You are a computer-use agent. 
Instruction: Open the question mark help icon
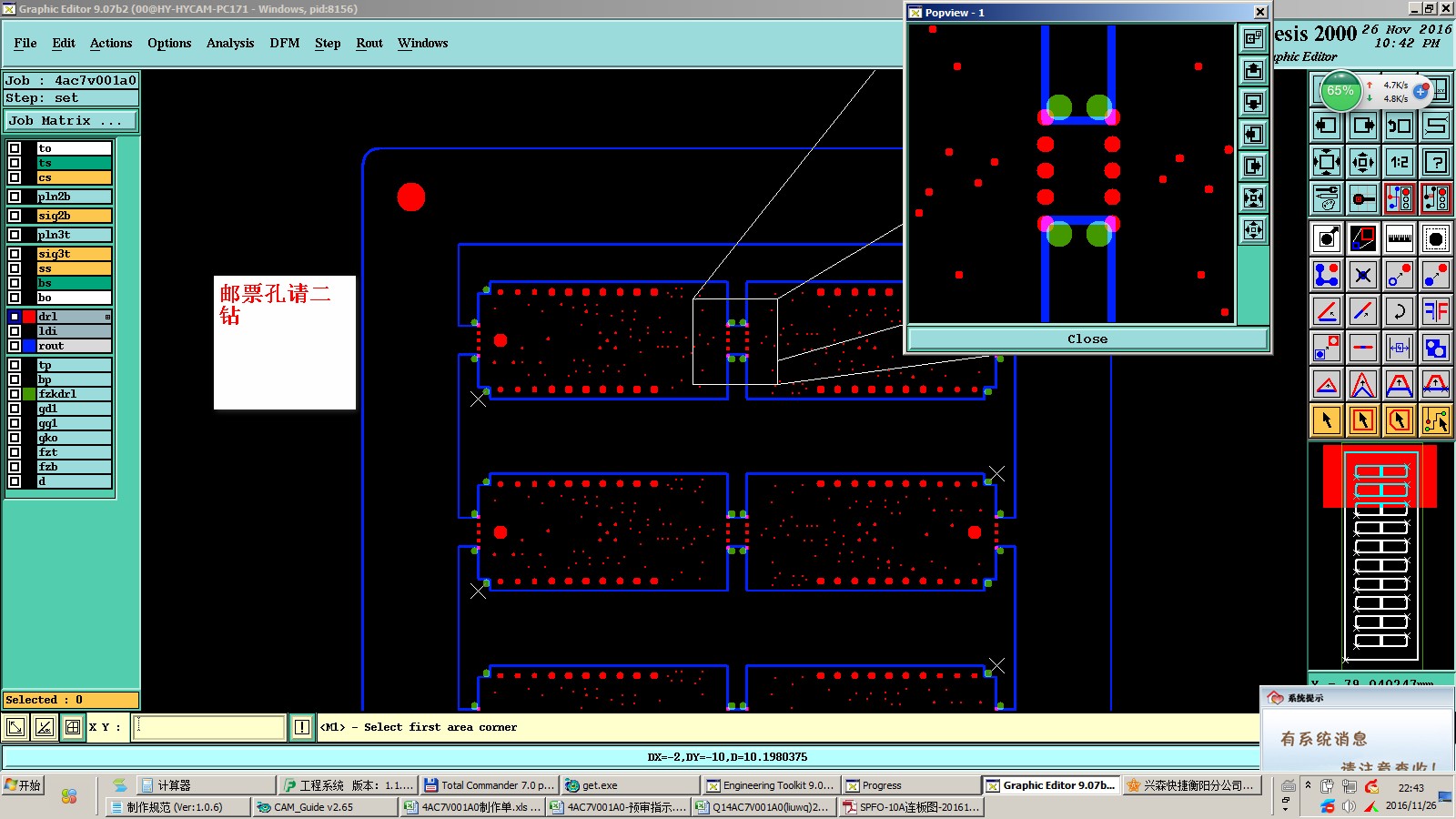[1436, 162]
